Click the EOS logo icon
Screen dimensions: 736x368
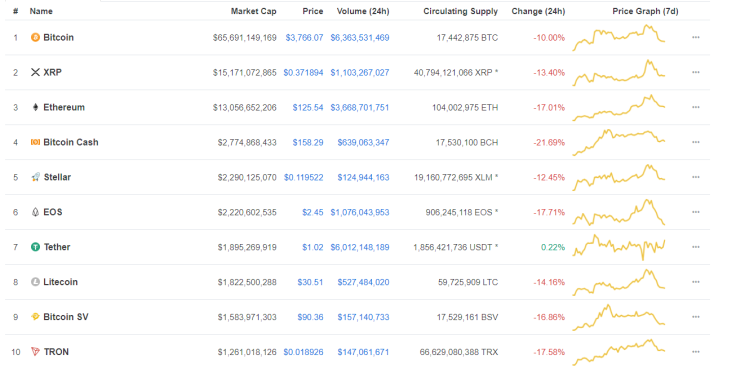pyautogui.click(x=35, y=212)
